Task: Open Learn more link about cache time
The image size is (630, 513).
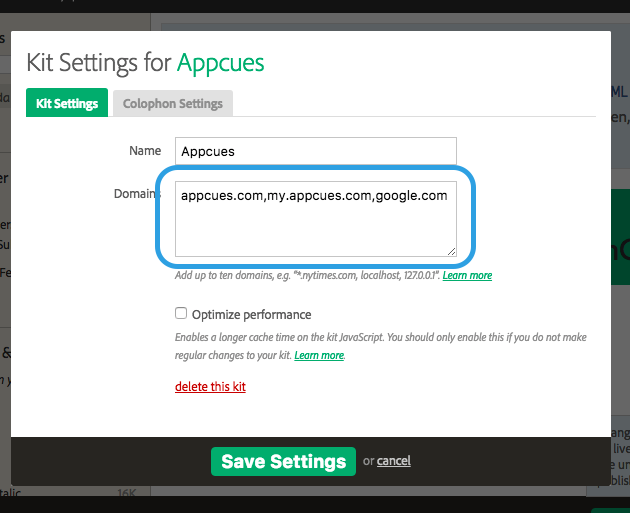Action: pyautogui.click(x=319, y=355)
